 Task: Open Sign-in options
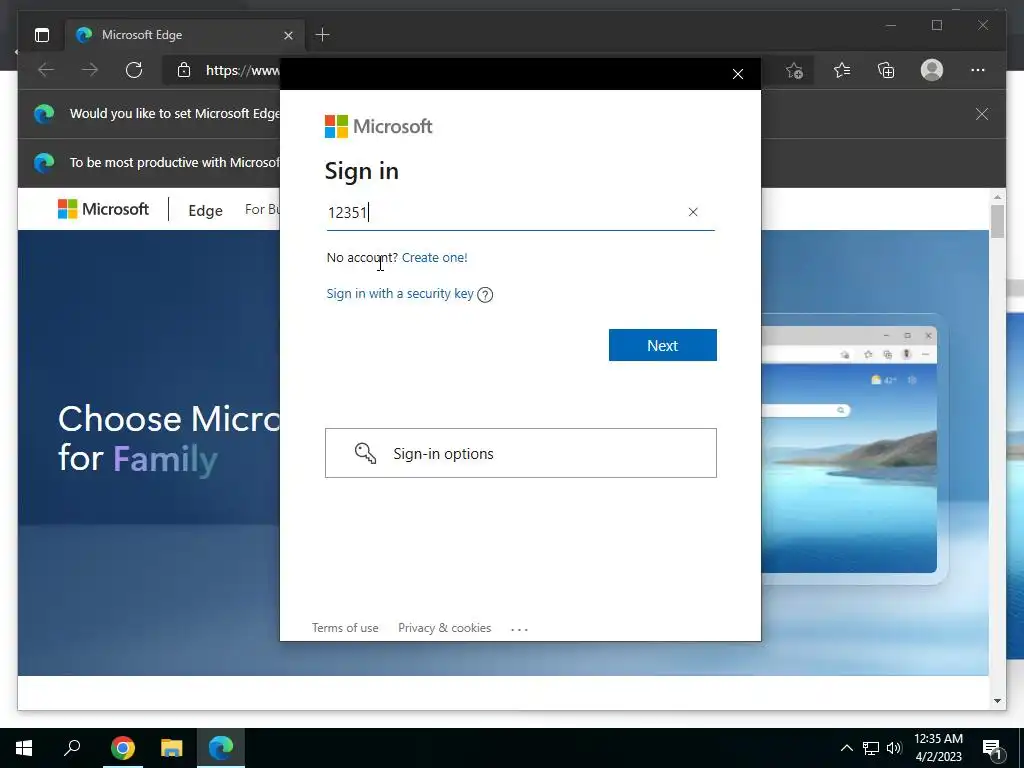[x=520, y=453]
